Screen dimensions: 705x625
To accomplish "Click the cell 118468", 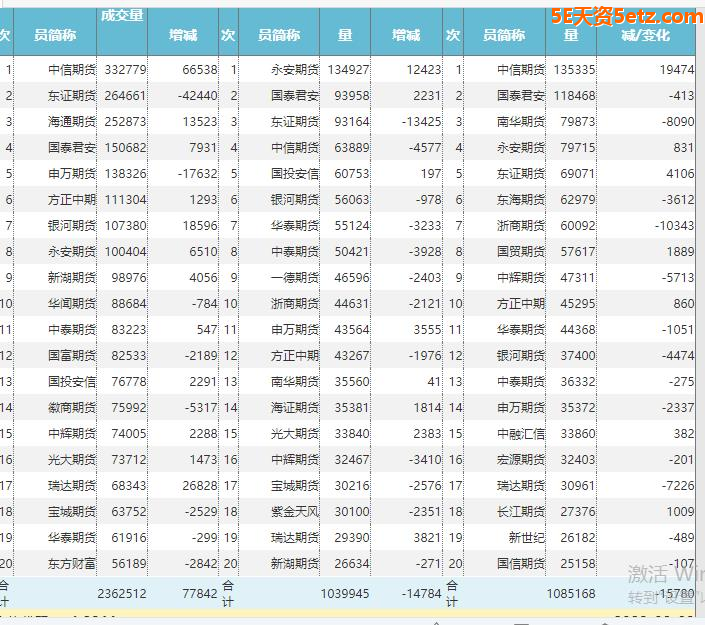I will (575, 96).
